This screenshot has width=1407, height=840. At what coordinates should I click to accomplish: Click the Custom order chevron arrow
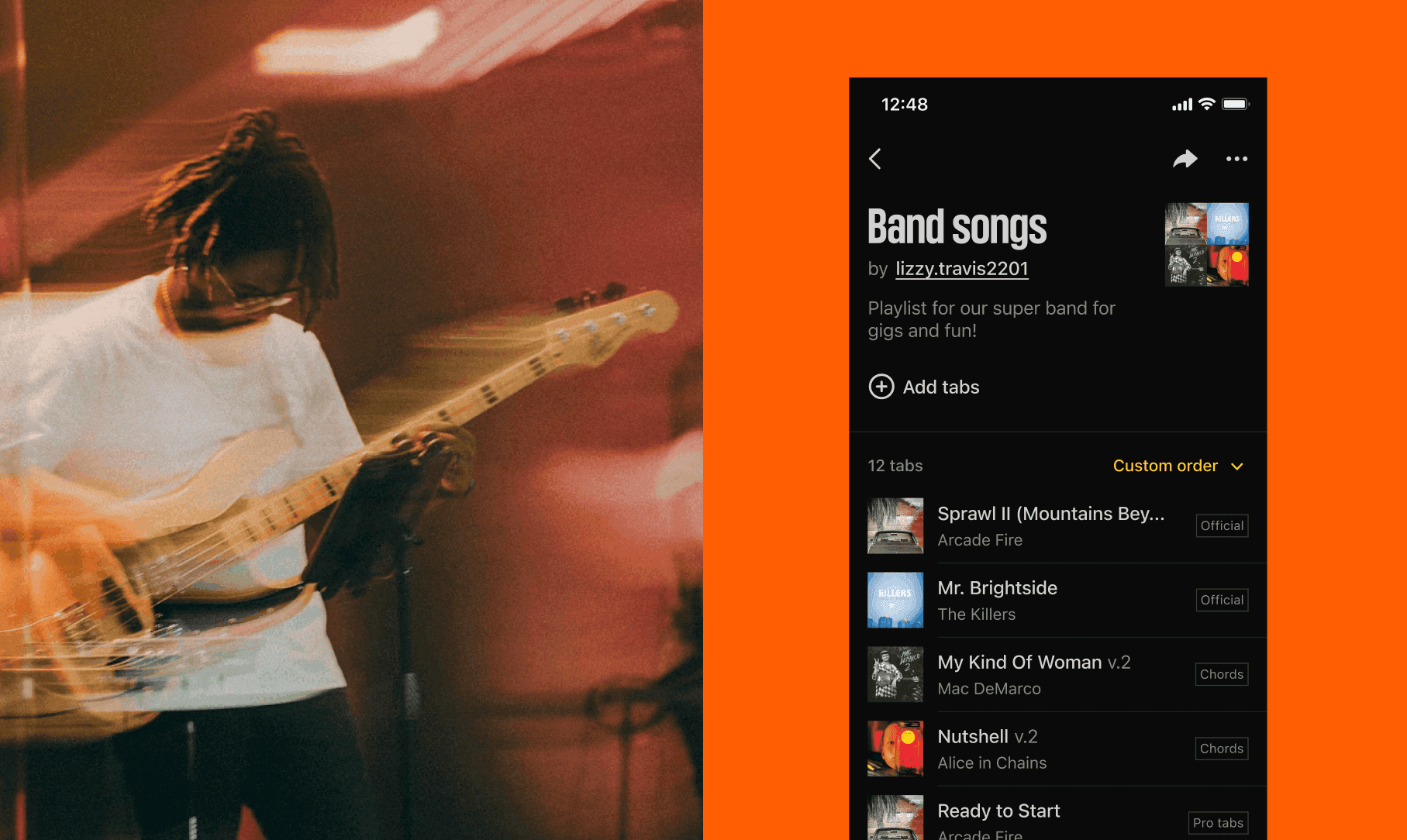click(x=1237, y=466)
